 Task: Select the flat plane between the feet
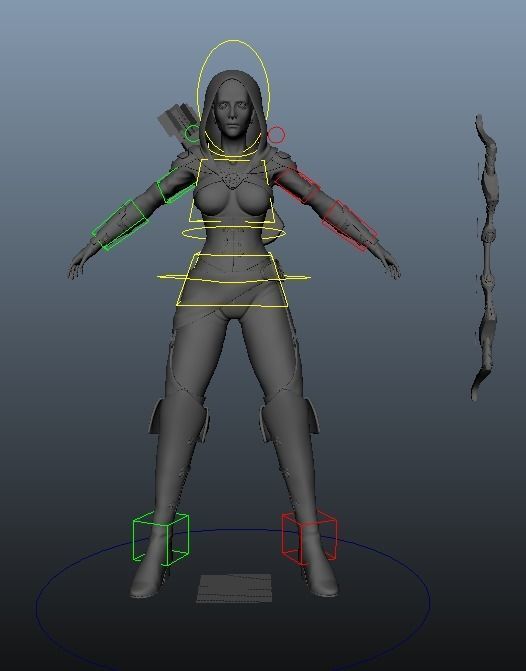coord(234,588)
